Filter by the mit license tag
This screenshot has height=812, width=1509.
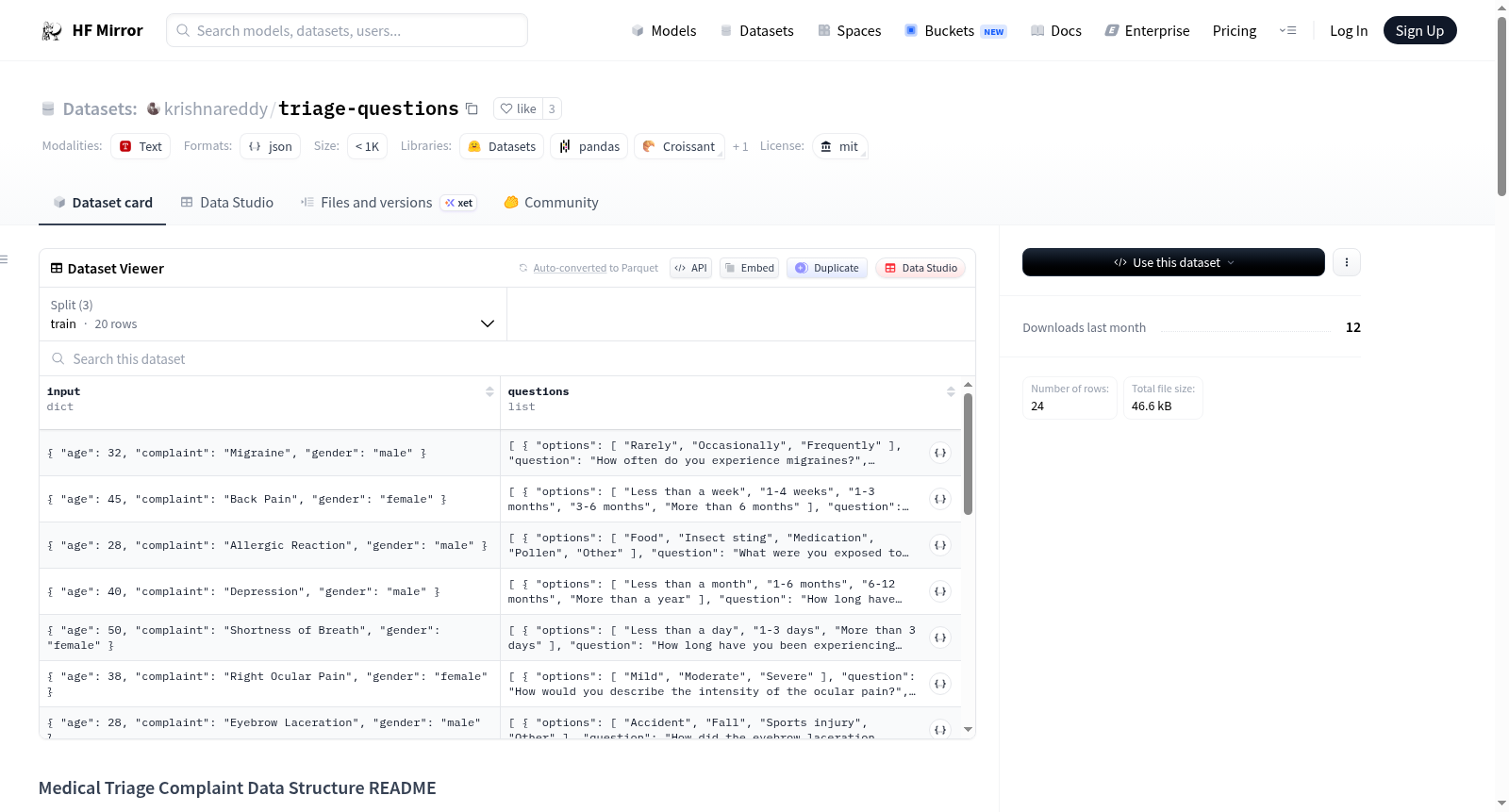click(839, 146)
